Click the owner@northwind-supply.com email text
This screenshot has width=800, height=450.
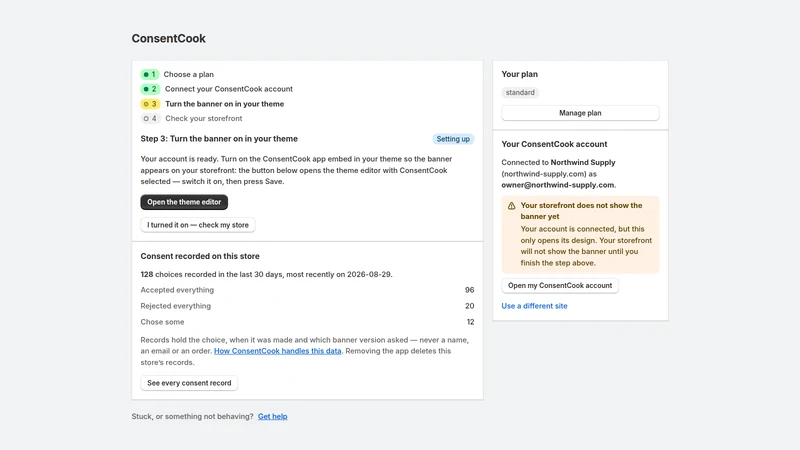(x=558, y=185)
